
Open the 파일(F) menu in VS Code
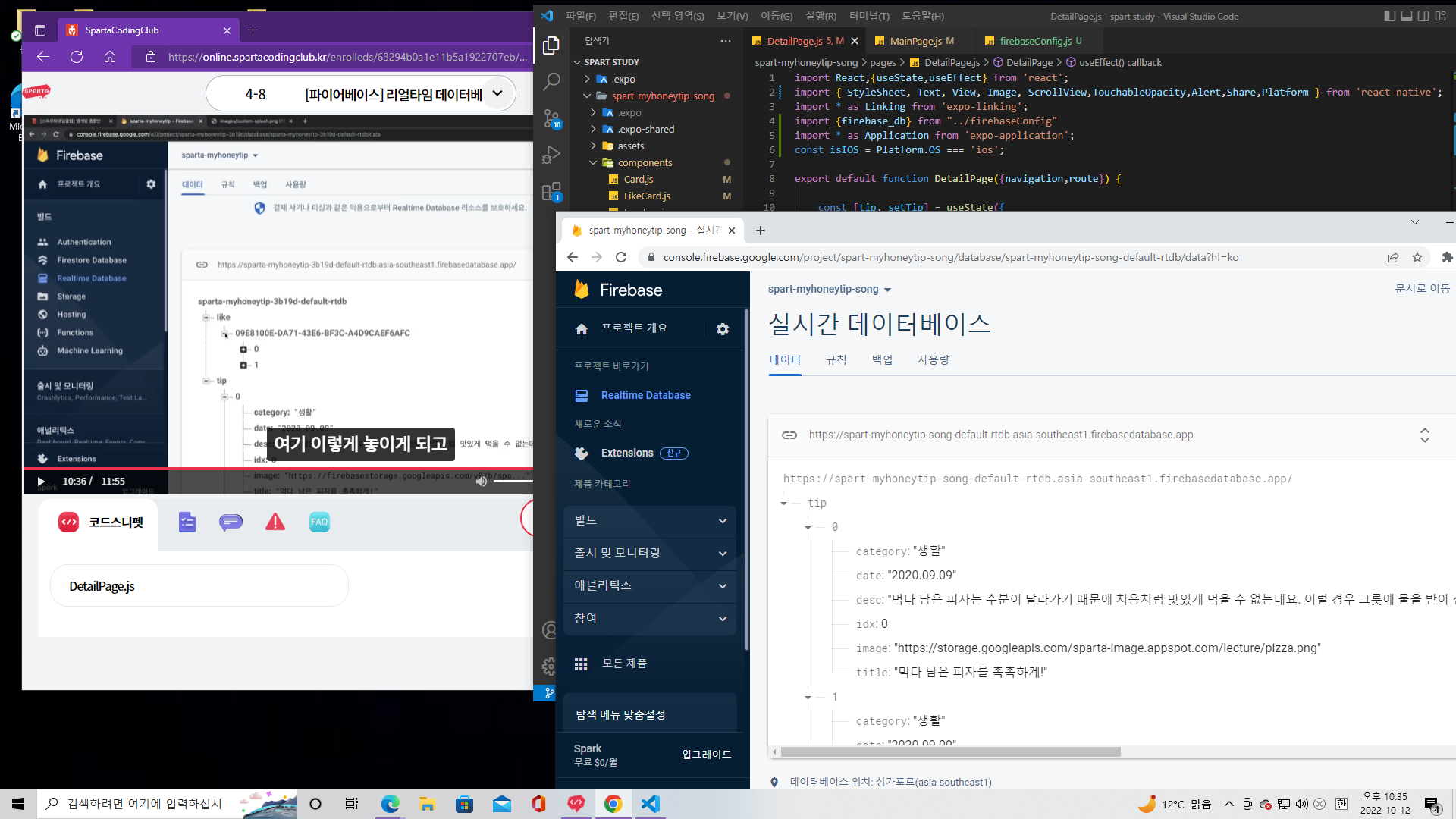click(580, 16)
